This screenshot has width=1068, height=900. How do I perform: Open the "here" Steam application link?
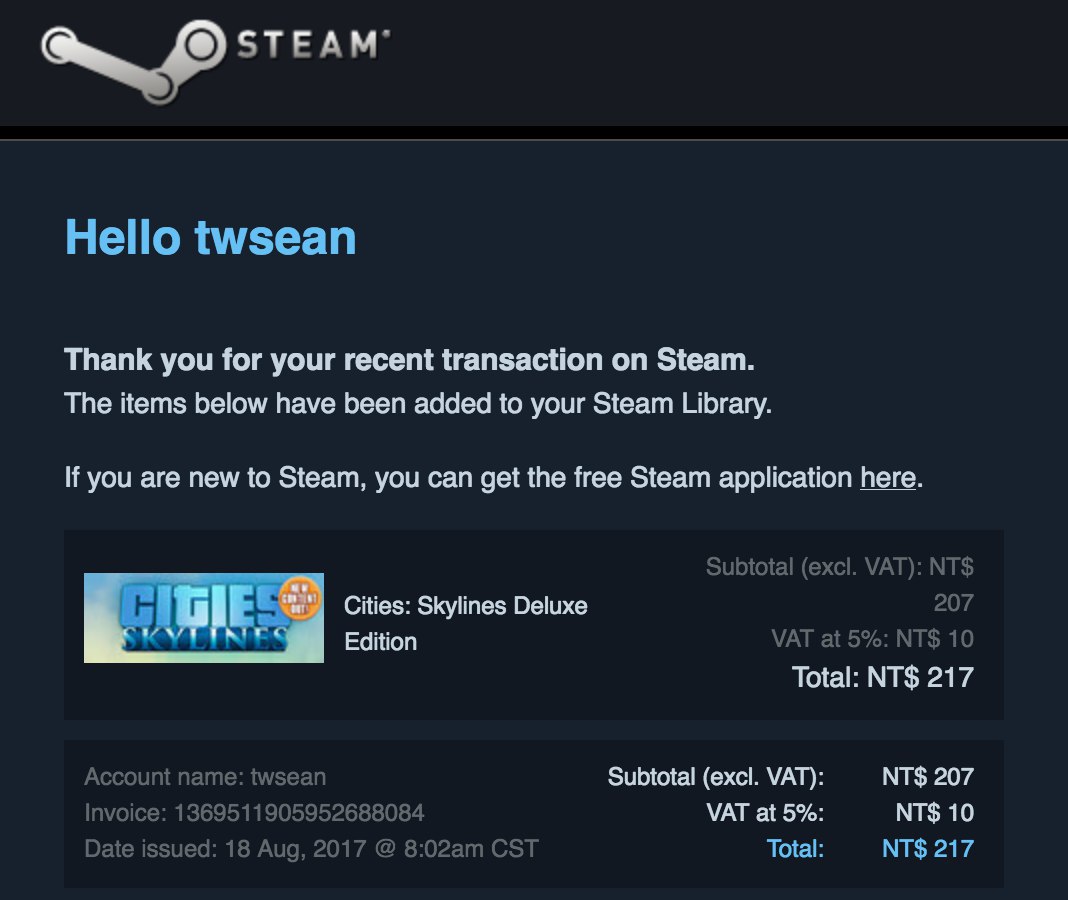(x=888, y=478)
